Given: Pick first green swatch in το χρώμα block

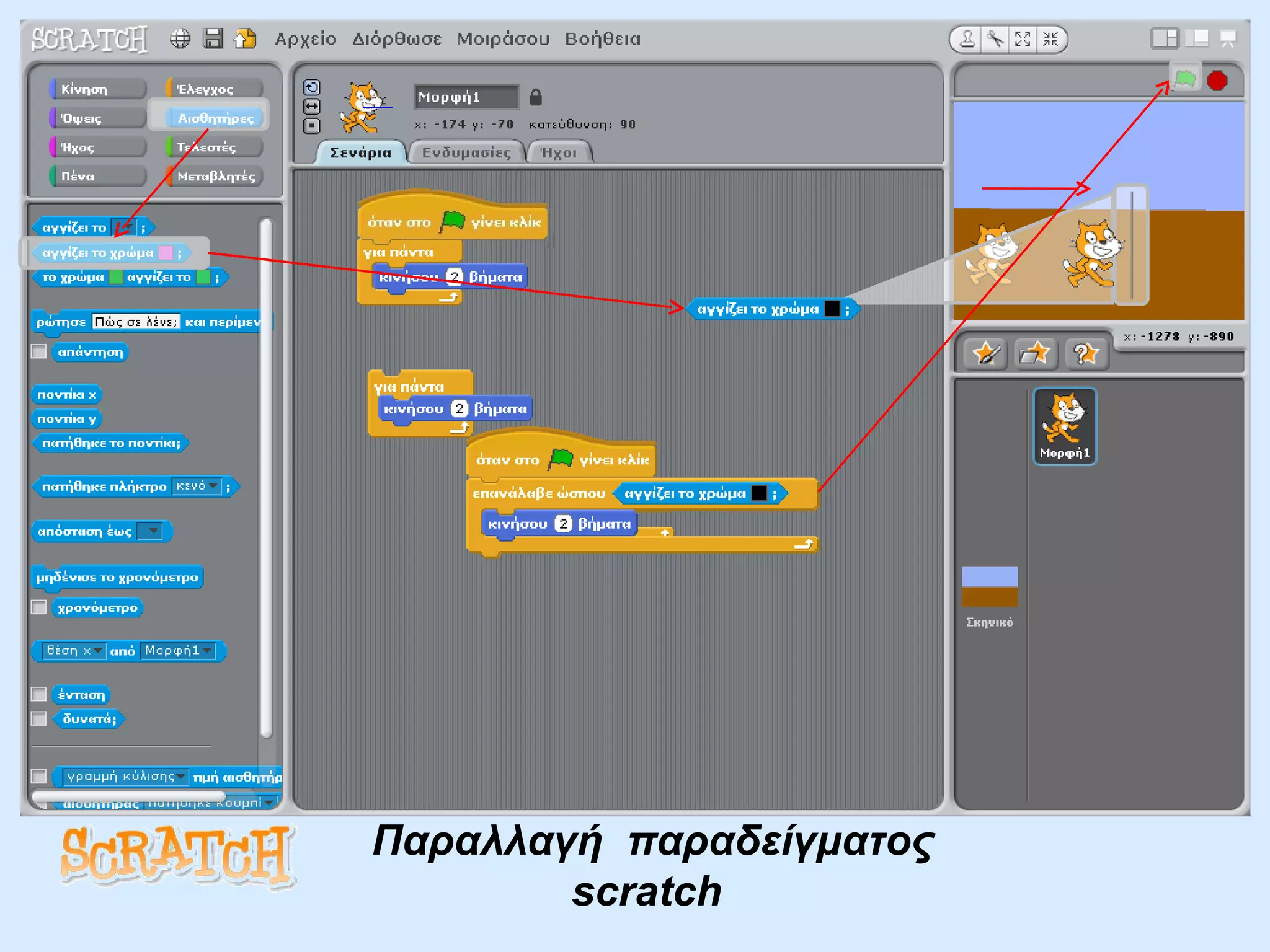Looking at the screenshot, I should click(x=115, y=277).
